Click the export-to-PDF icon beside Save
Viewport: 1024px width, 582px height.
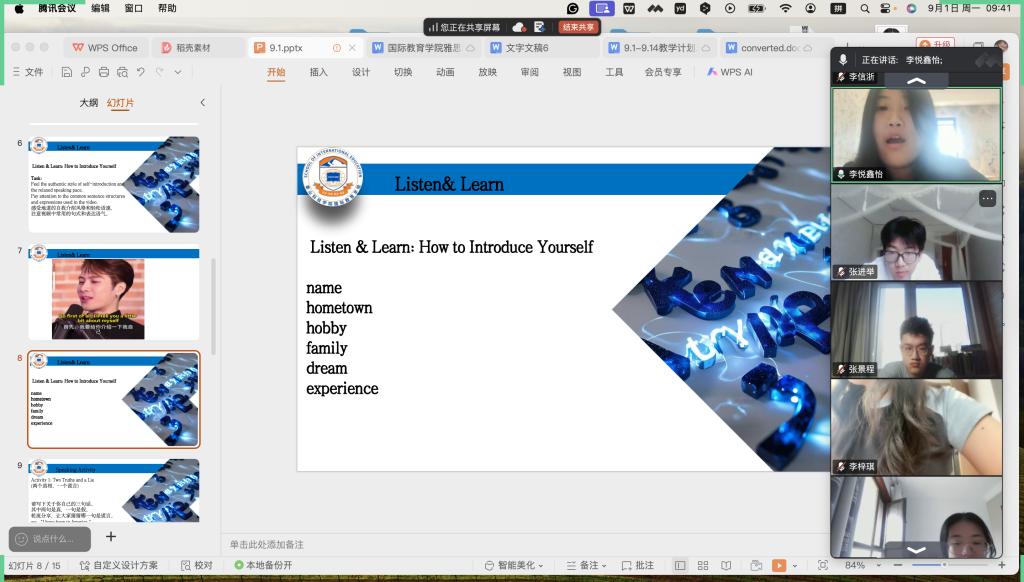pos(86,72)
